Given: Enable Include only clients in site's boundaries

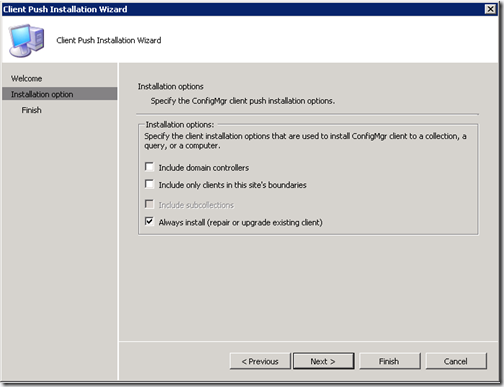Looking at the screenshot, I should point(149,184).
